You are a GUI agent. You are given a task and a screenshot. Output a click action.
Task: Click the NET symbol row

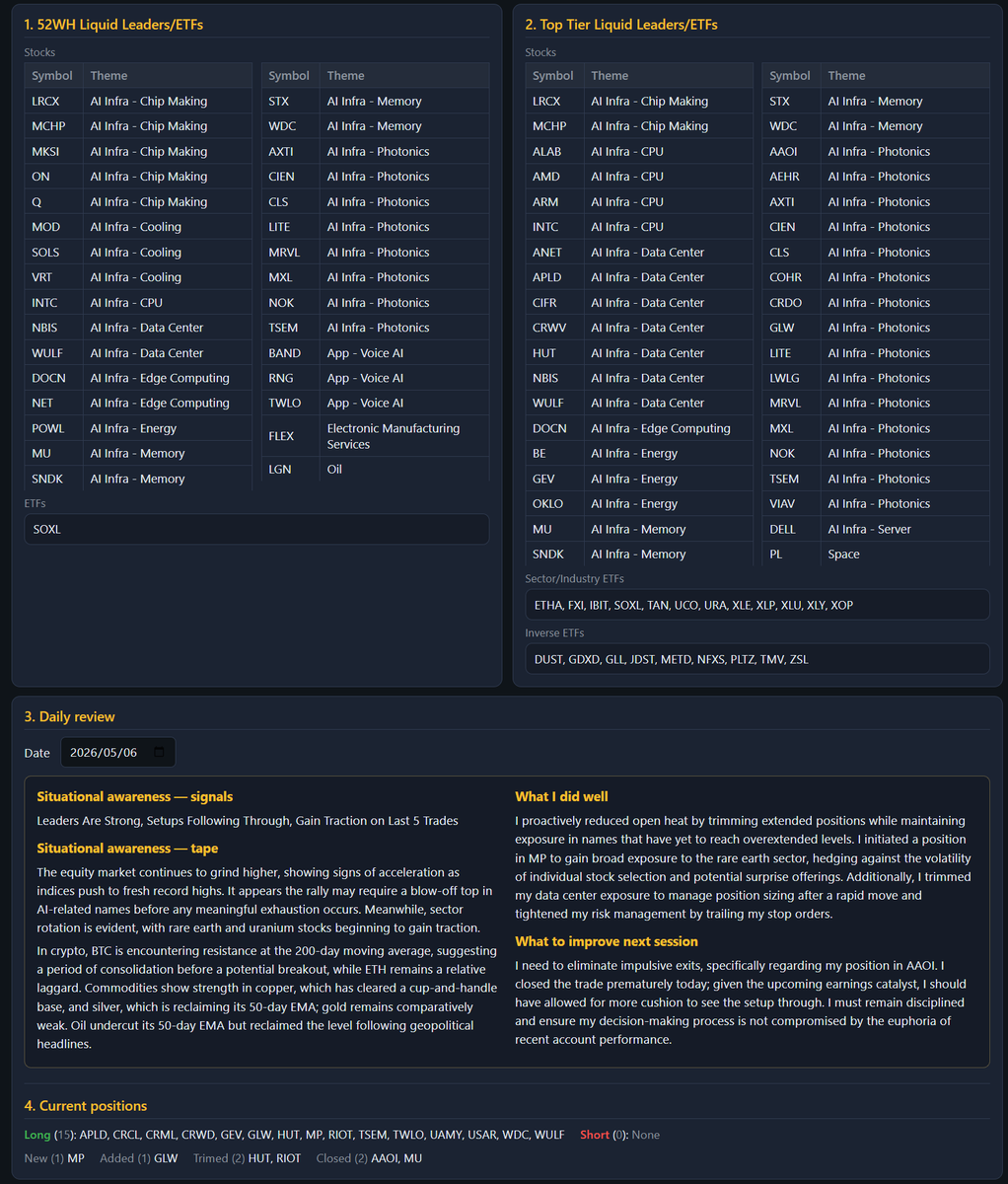(x=139, y=403)
